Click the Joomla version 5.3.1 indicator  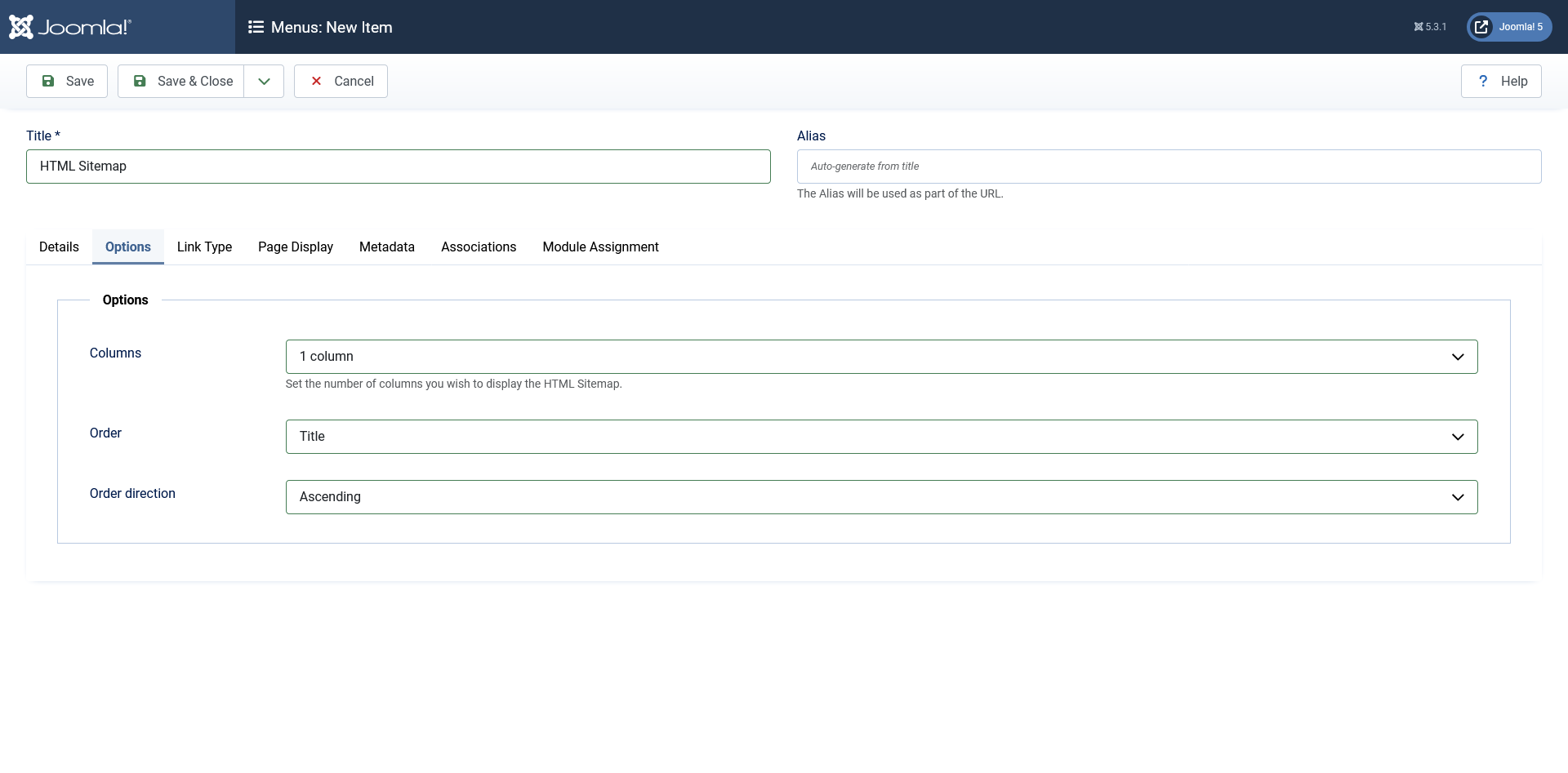coord(1430,27)
